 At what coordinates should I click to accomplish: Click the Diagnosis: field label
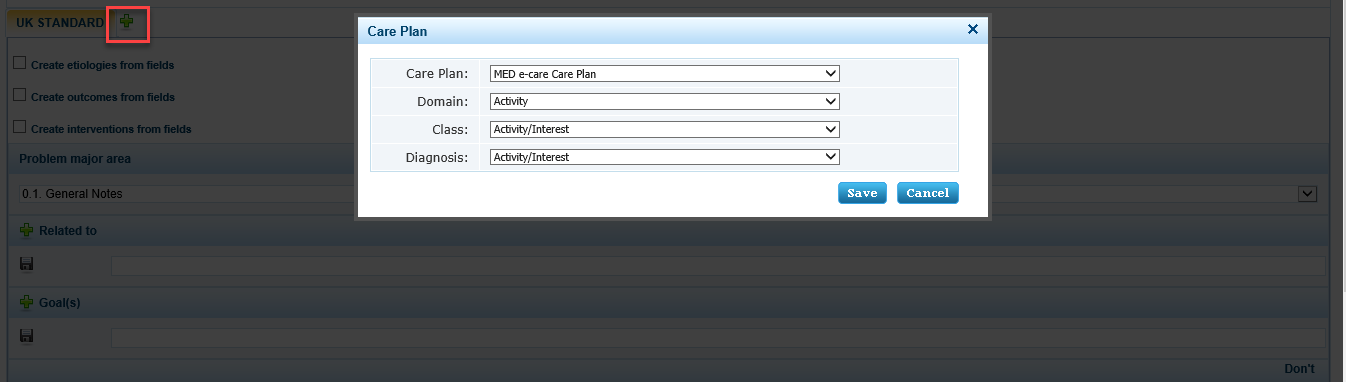click(x=437, y=157)
